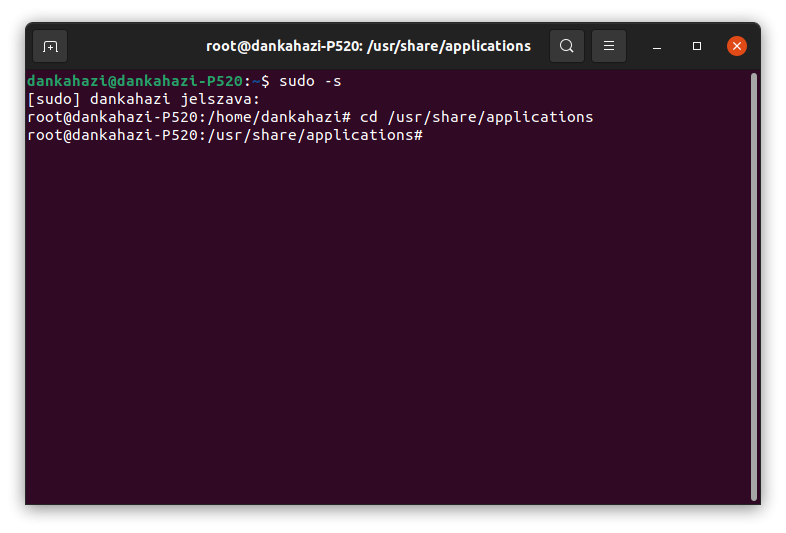The image size is (786, 533).
Task: Click the /usr/share/applications path in title bar
Action: [x=449, y=46]
